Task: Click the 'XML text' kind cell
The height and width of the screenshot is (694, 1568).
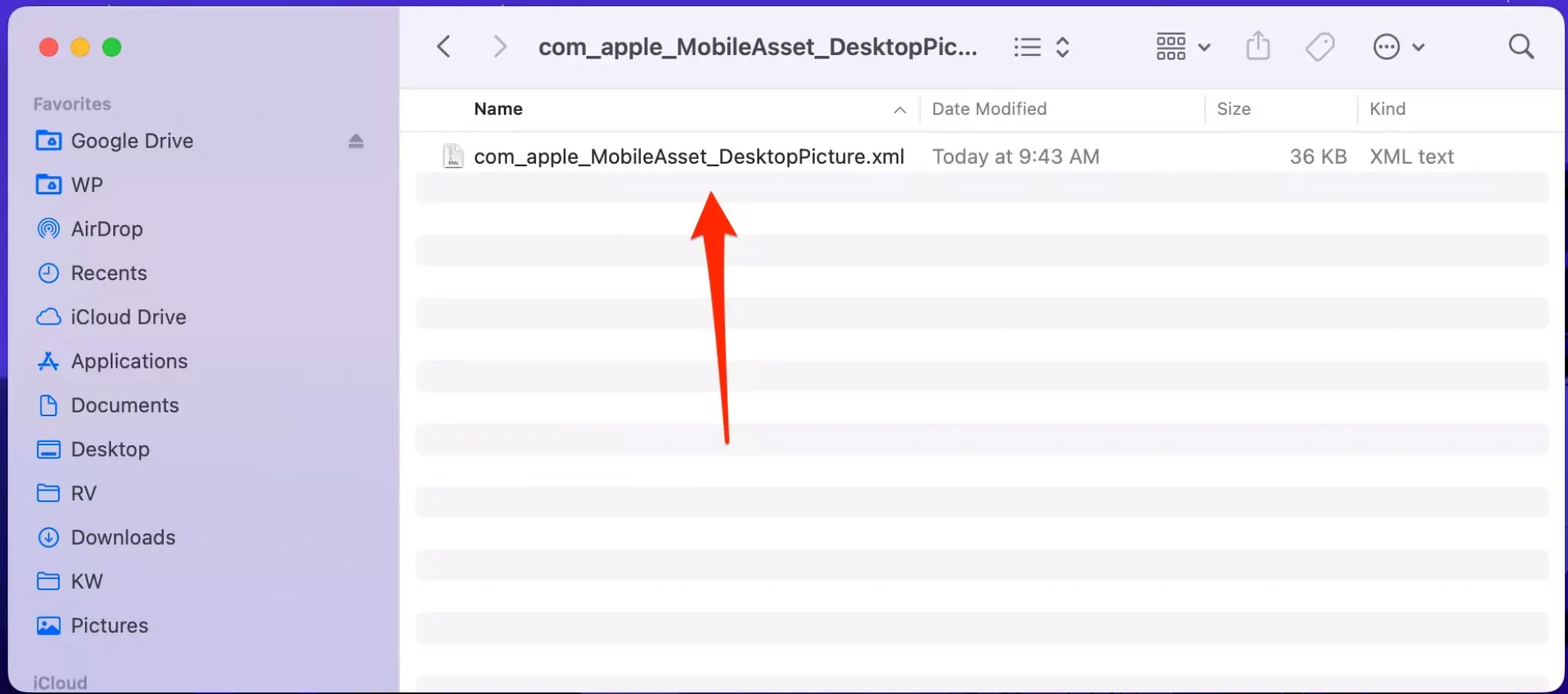Action: 1411,156
